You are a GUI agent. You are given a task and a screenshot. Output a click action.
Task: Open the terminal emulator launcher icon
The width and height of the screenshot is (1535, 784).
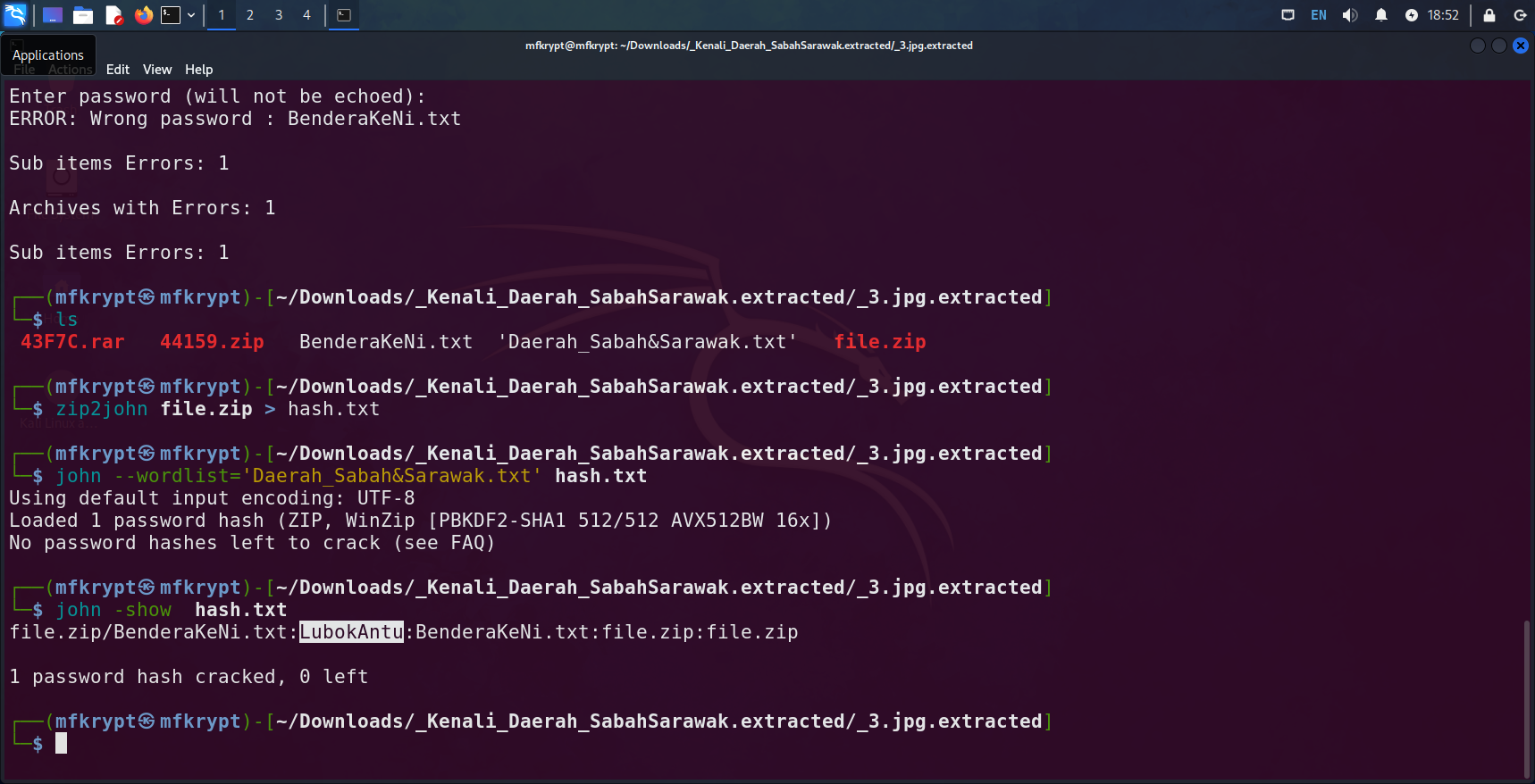171,15
